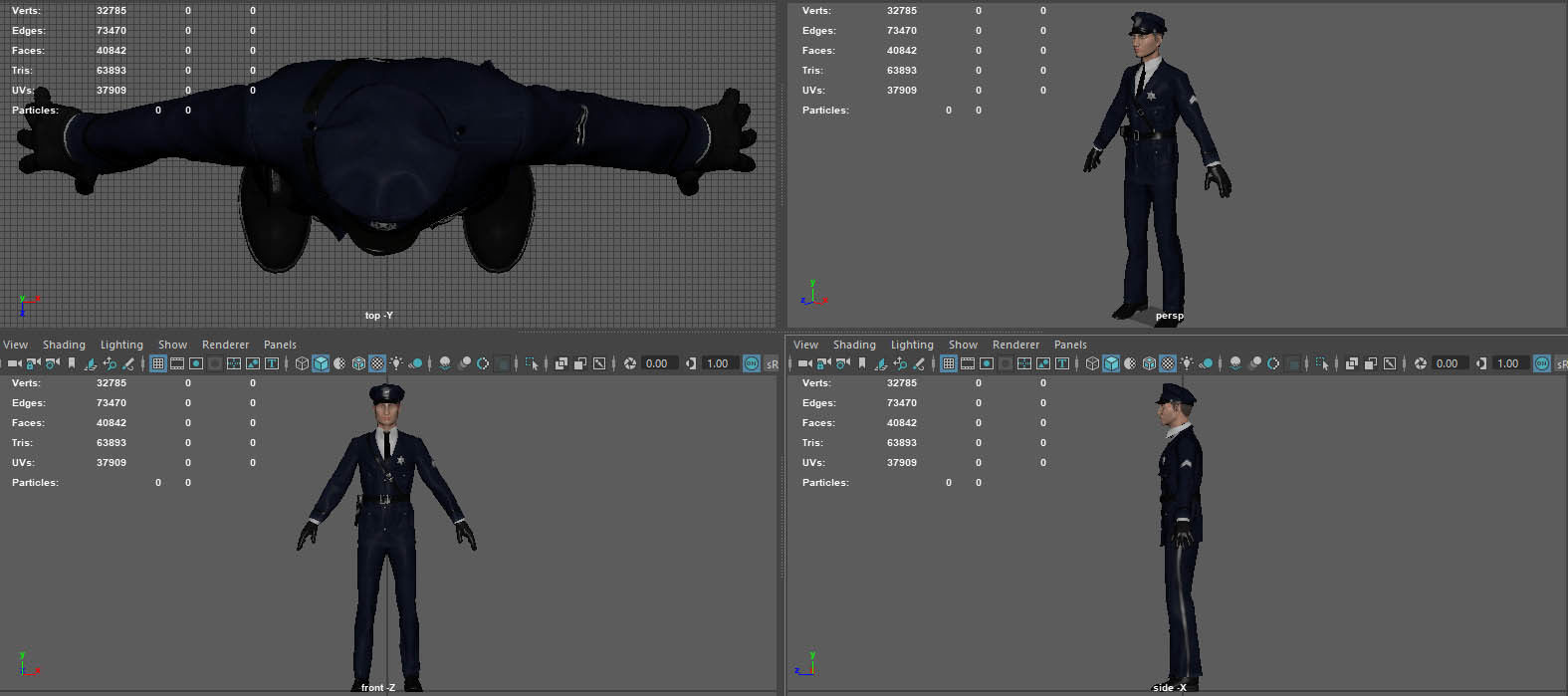
Task: Click the Grease Pencil icon in front viewport
Action: [128, 363]
